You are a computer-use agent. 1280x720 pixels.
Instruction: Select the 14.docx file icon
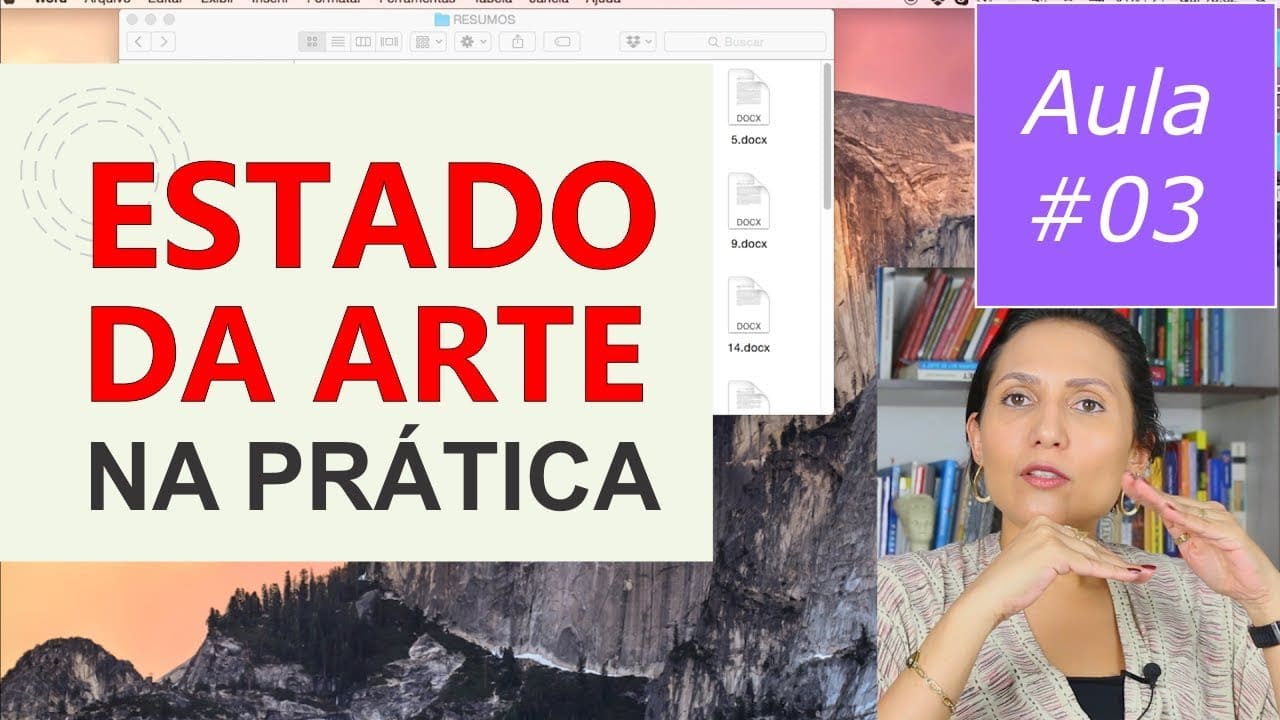[748, 306]
